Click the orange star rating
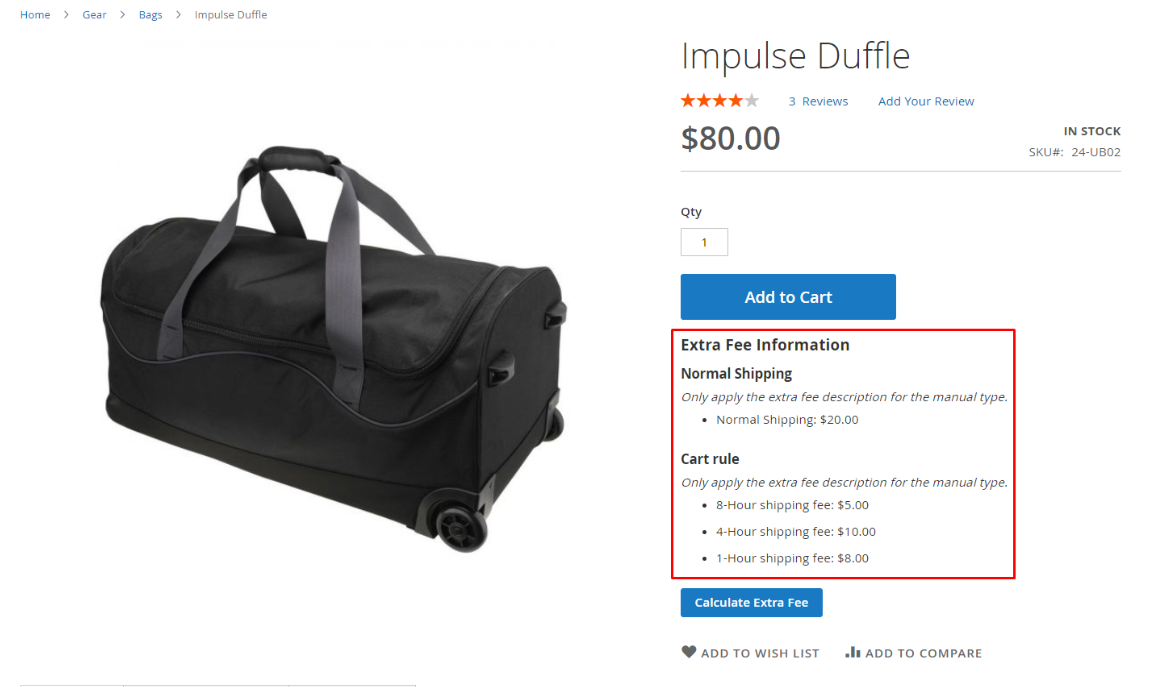This screenshot has height=687, width=1155. (x=719, y=101)
